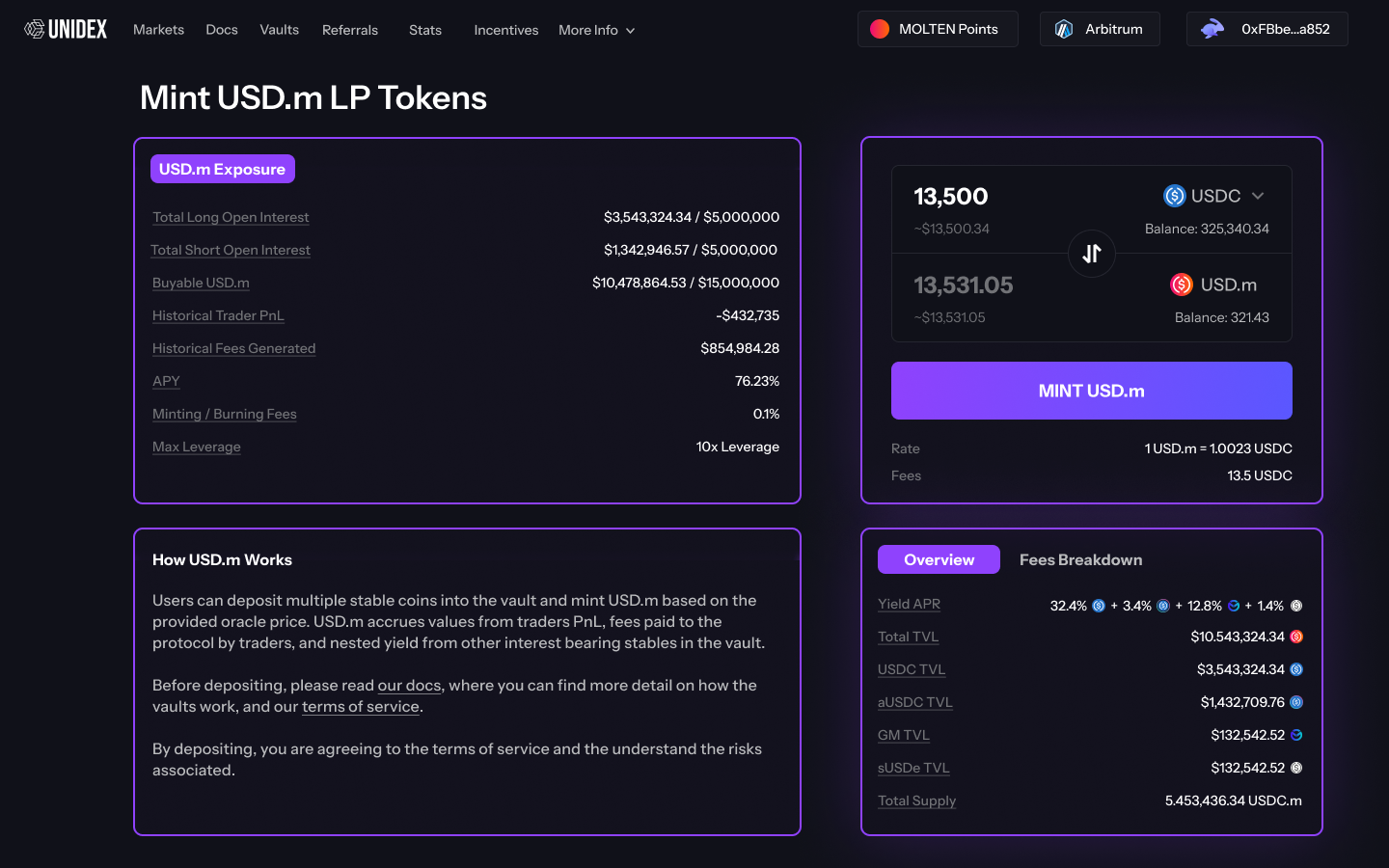Screen dimensions: 1389x868
Task: Click the 76.23% APY value
Action: pyautogui.click(x=757, y=381)
